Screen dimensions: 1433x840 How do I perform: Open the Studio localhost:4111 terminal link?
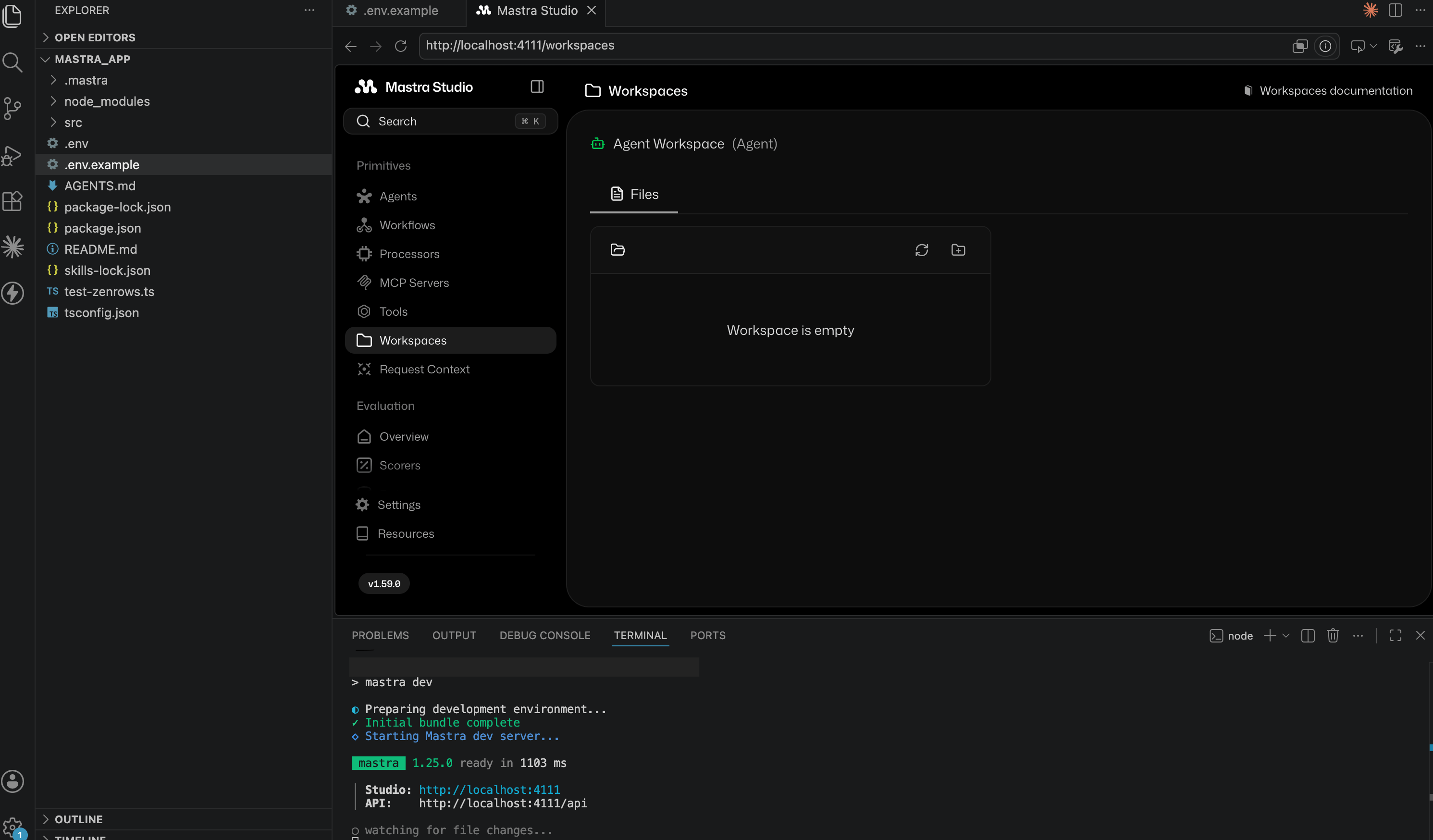[x=490, y=790]
